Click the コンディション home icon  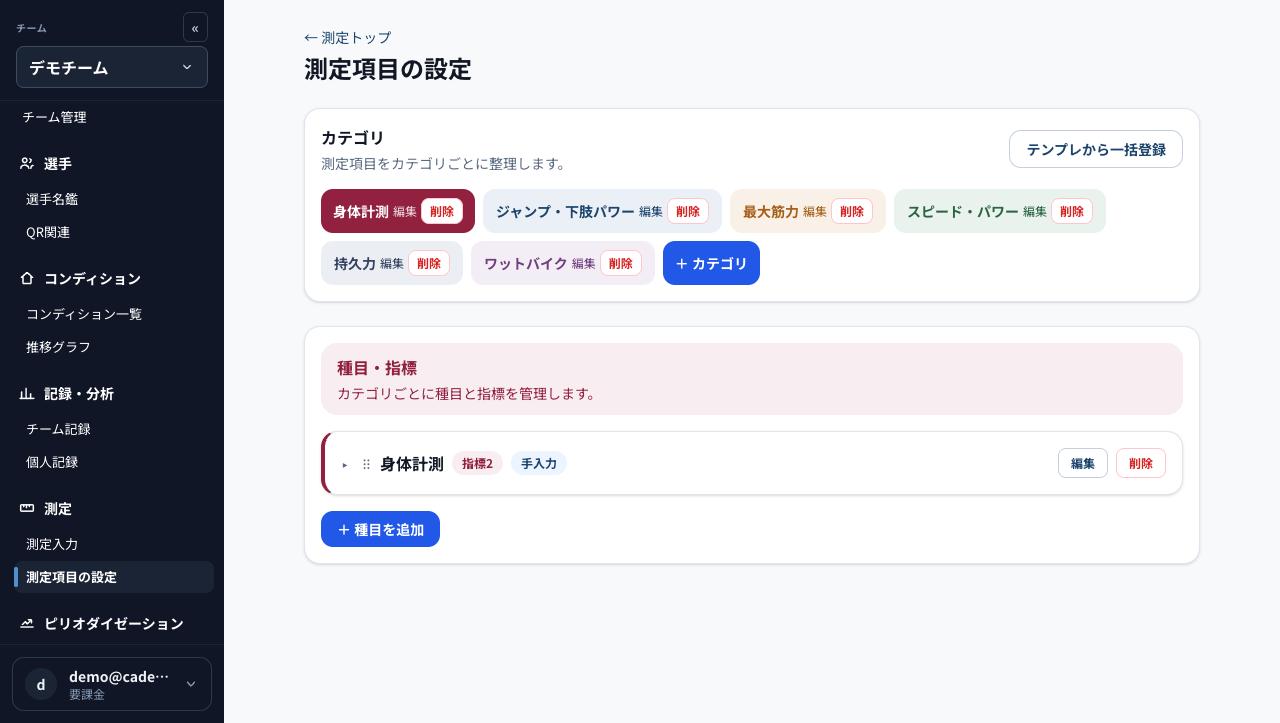(x=27, y=278)
